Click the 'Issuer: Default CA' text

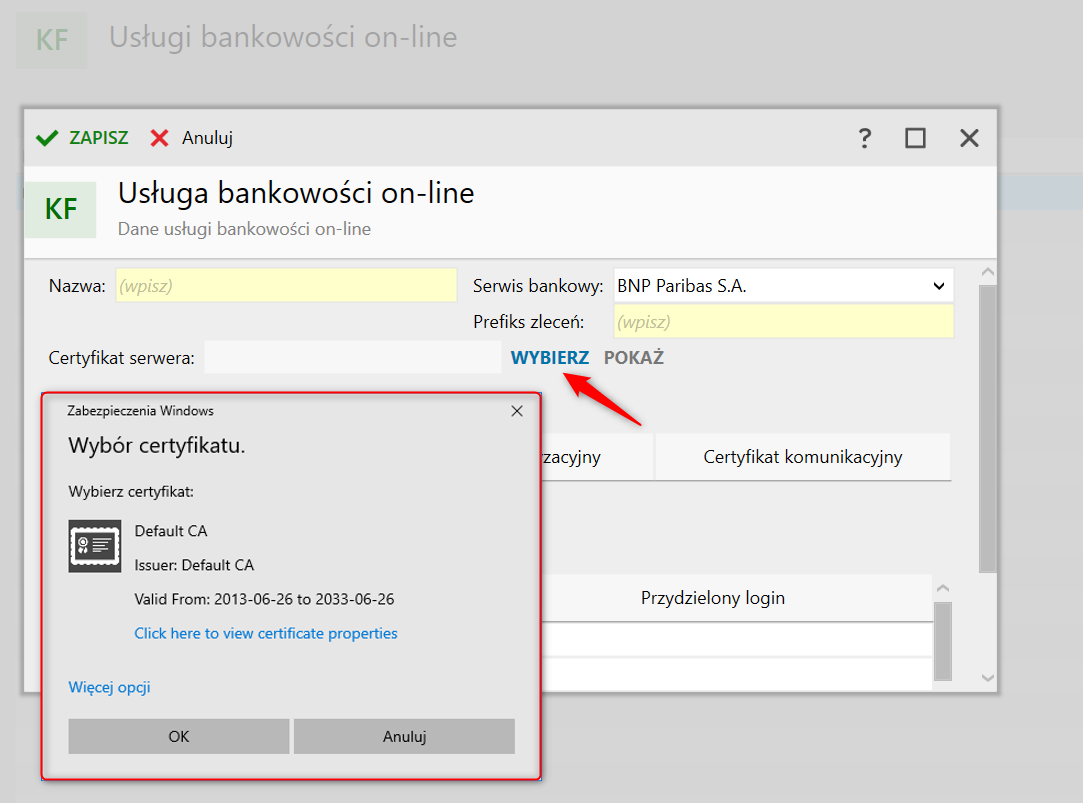194,565
